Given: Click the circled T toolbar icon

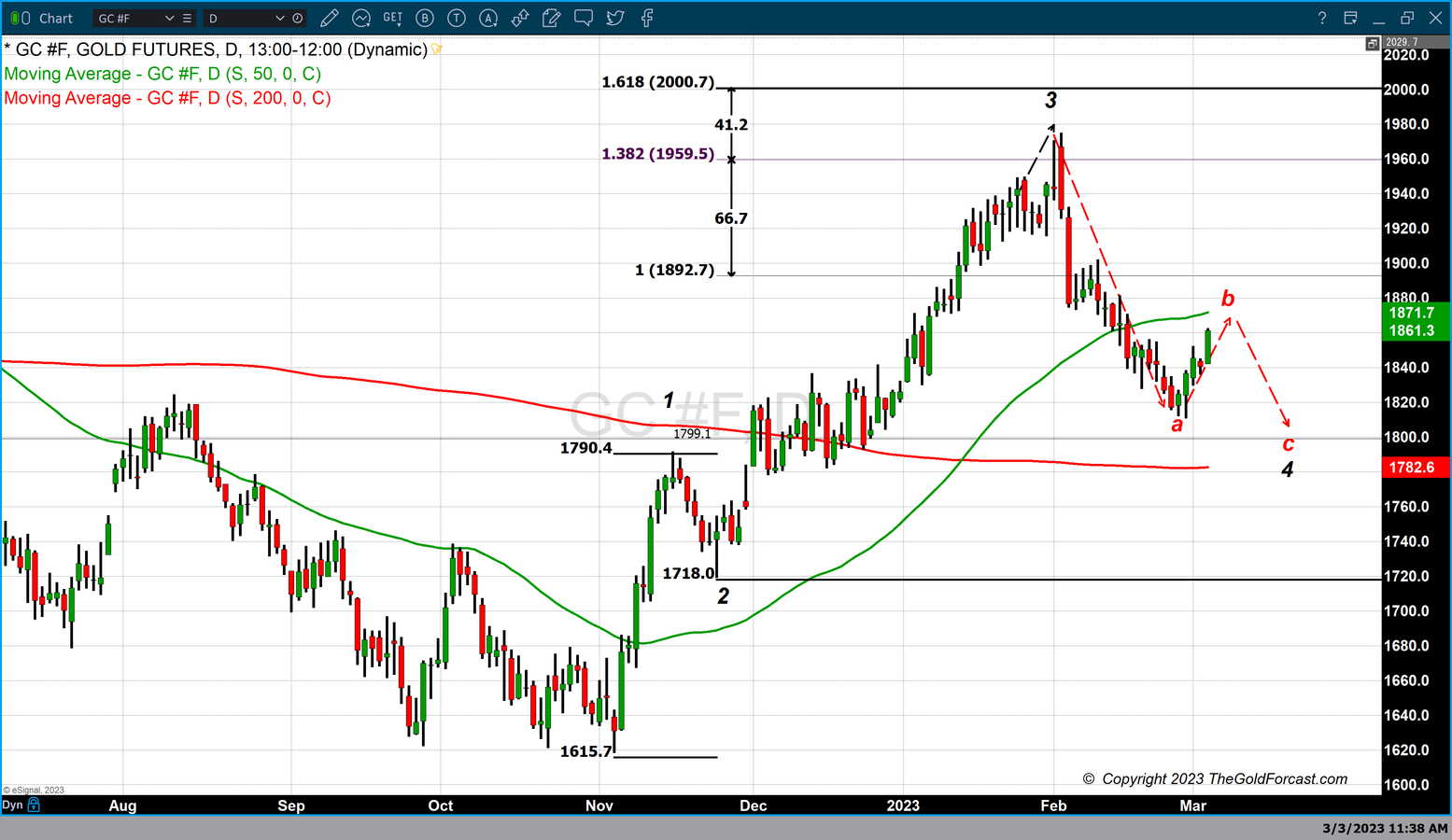Looking at the screenshot, I should click(x=457, y=18).
